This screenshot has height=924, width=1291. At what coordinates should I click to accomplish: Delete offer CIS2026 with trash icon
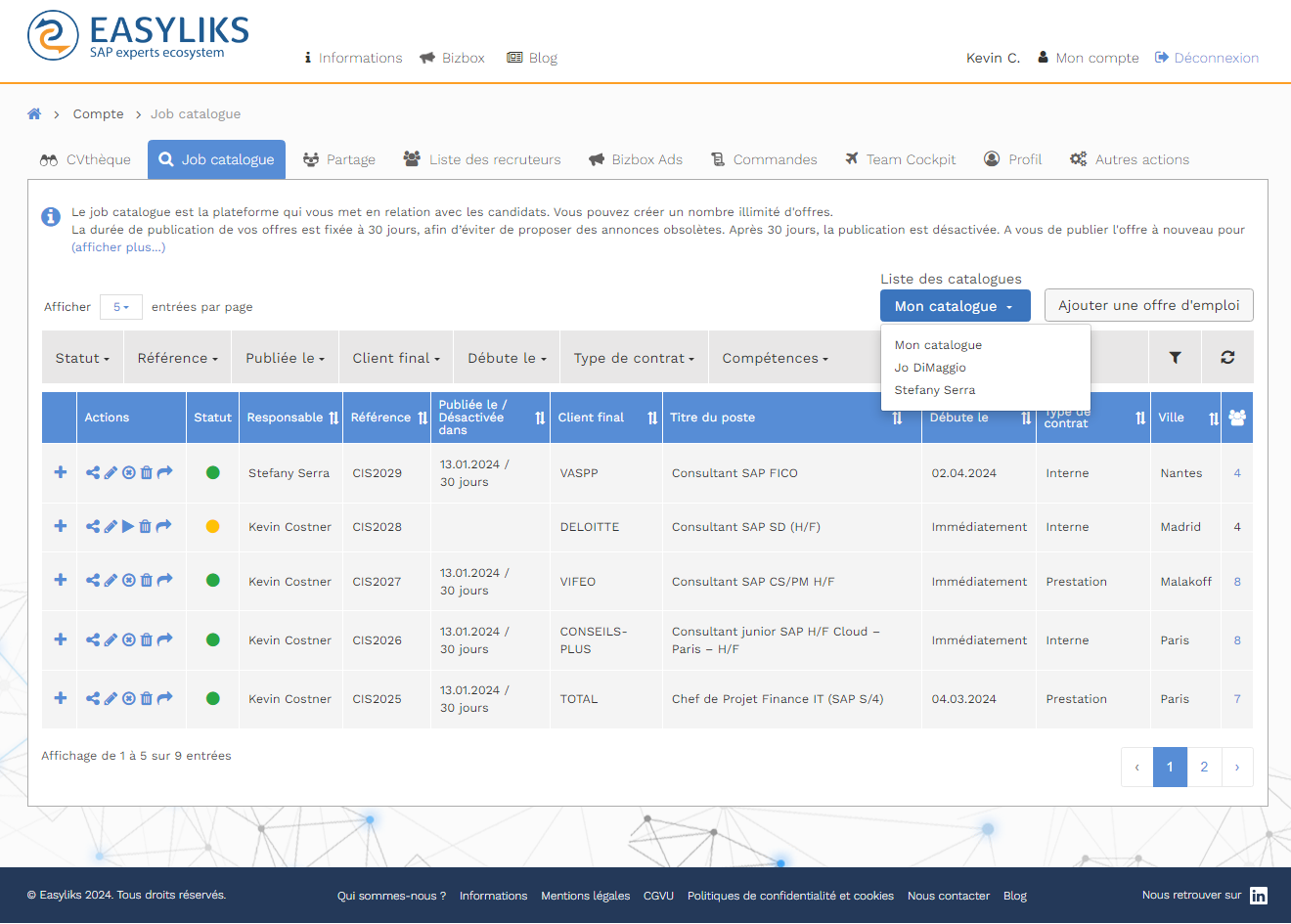(146, 639)
